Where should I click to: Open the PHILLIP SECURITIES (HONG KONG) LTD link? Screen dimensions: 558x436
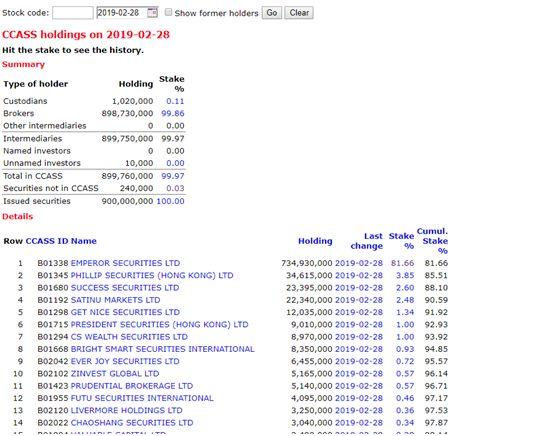tap(152, 275)
